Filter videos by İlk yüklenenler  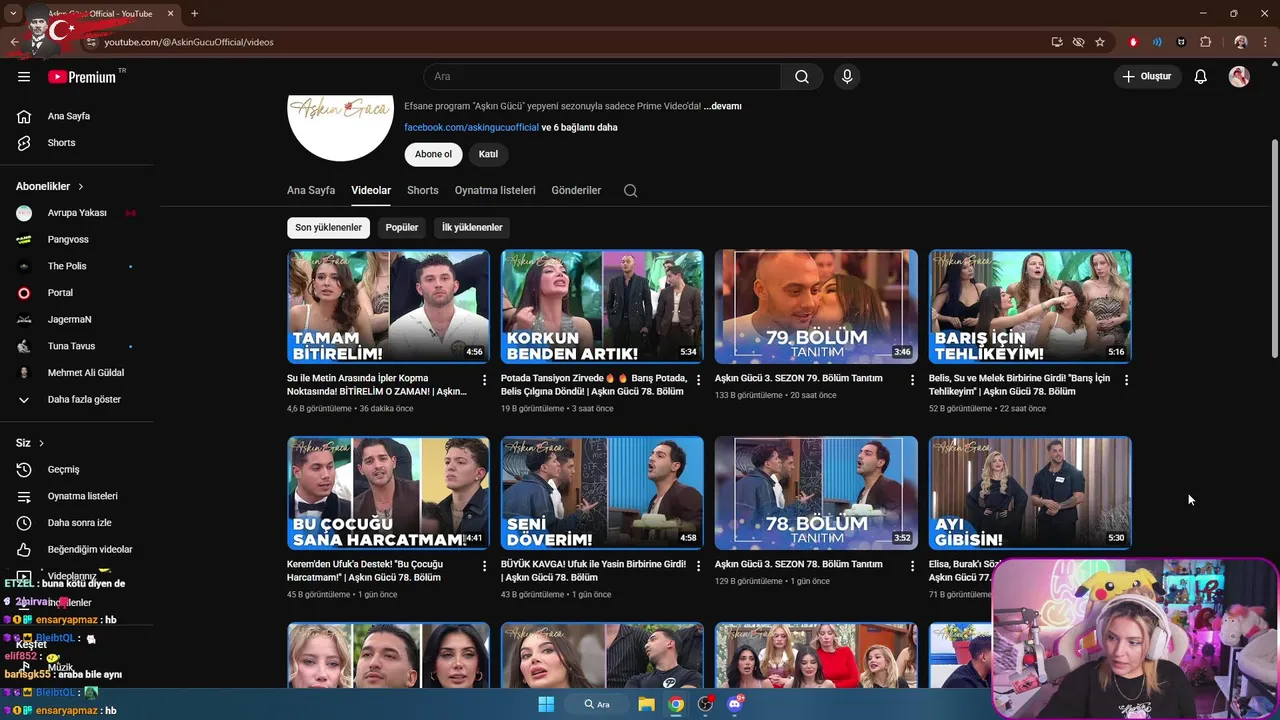pyautogui.click(x=472, y=227)
